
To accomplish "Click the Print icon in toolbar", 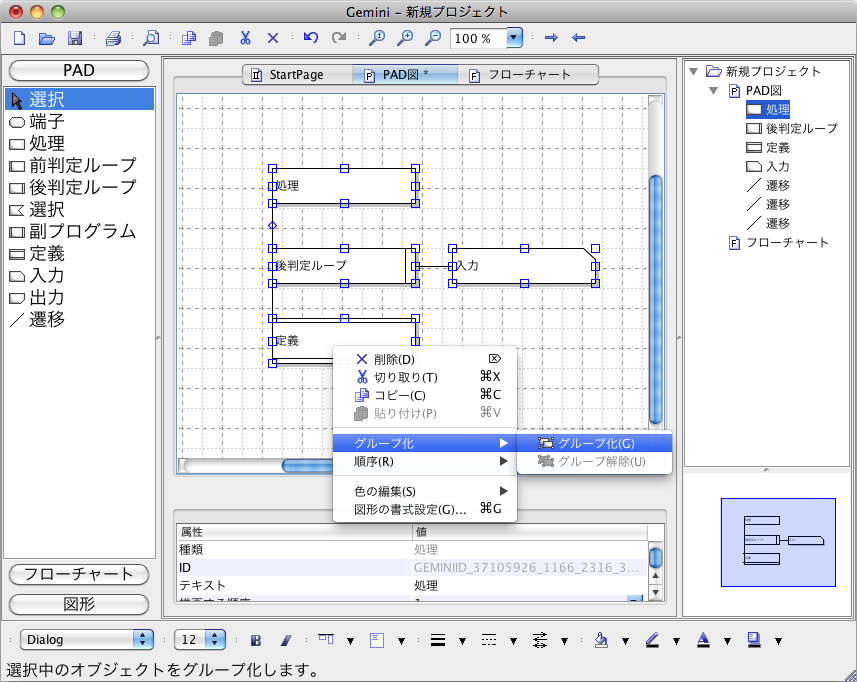I will [113, 38].
